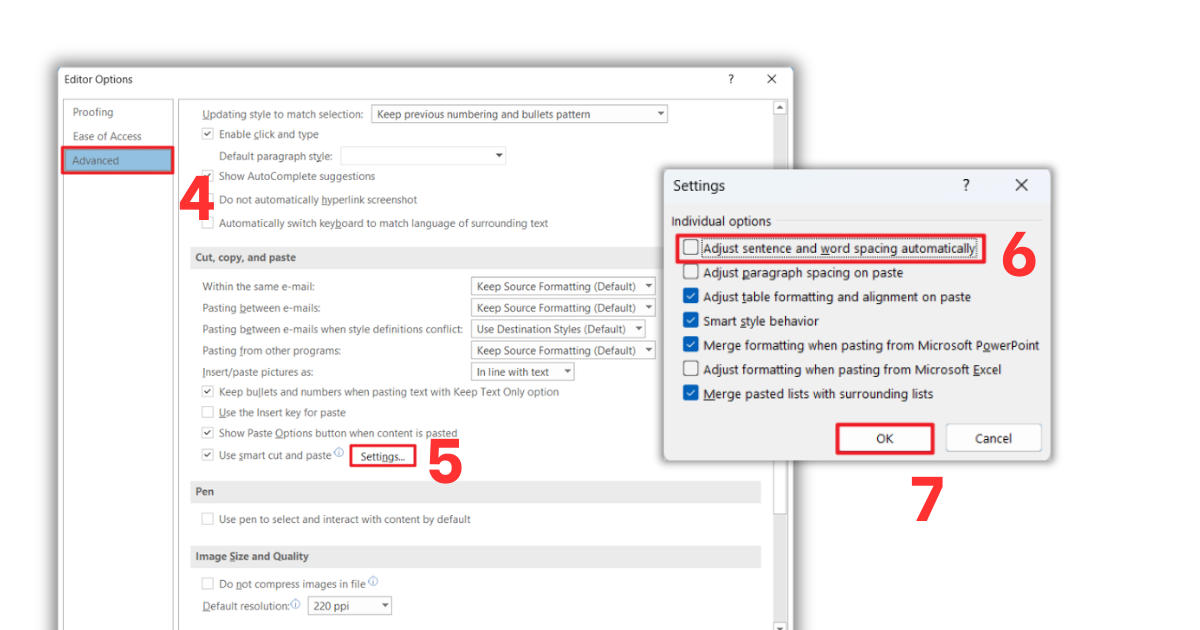
Task: Expand Insert/paste pictures as dropdown
Action: (522, 372)
